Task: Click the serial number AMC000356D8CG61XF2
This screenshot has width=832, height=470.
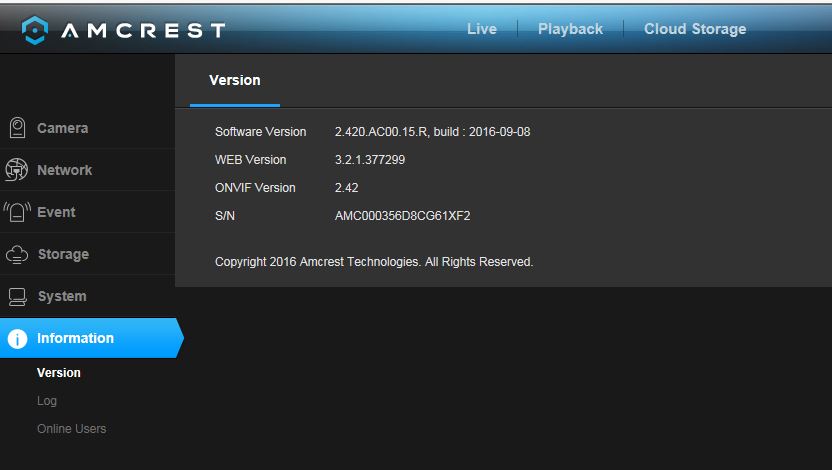Action: (403, 216)
